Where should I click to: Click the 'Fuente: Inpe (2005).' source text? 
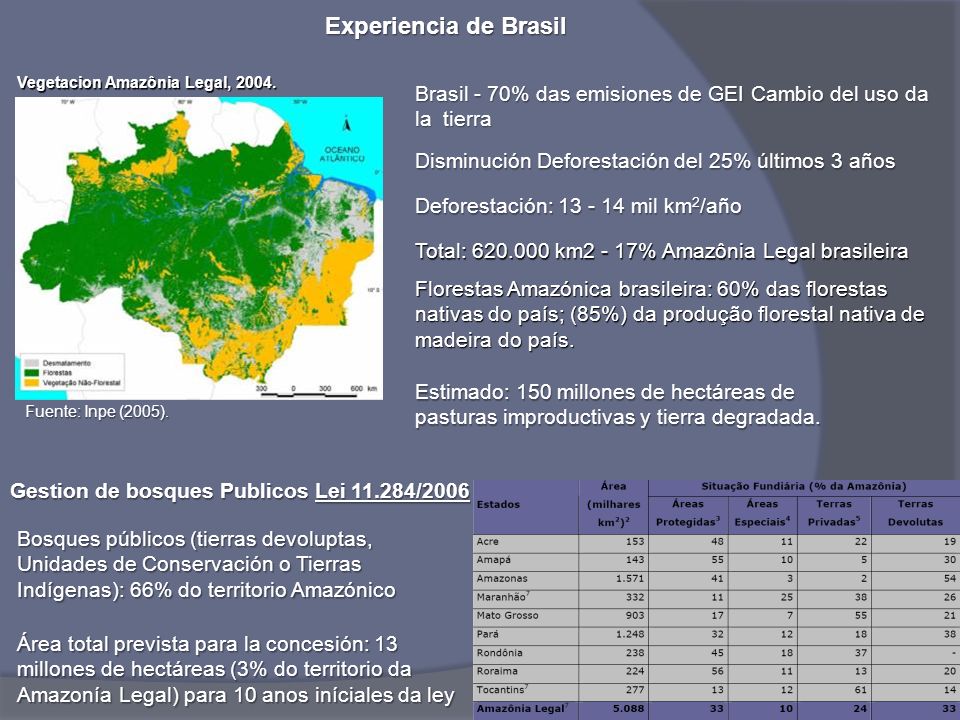pyautogui.click(x=97, y=411)
